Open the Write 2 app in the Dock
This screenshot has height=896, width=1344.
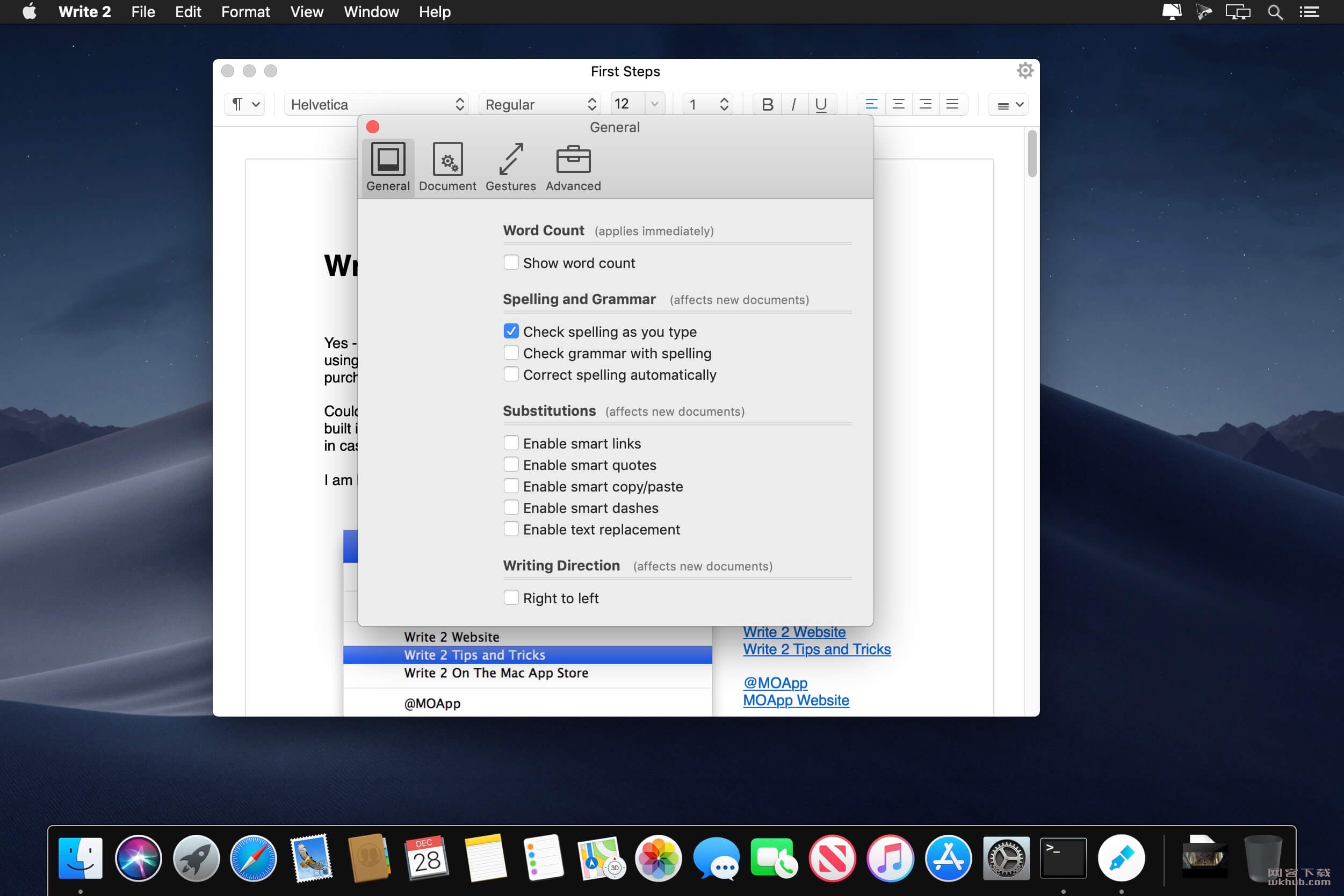tap(1121, 858)
